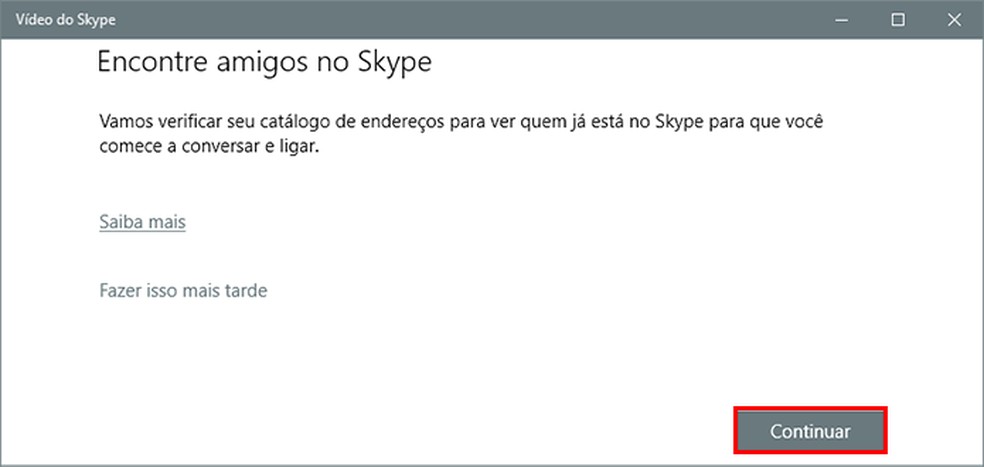
Task: Choose Fazer isso mais tarde
Action: pos(183,291)
